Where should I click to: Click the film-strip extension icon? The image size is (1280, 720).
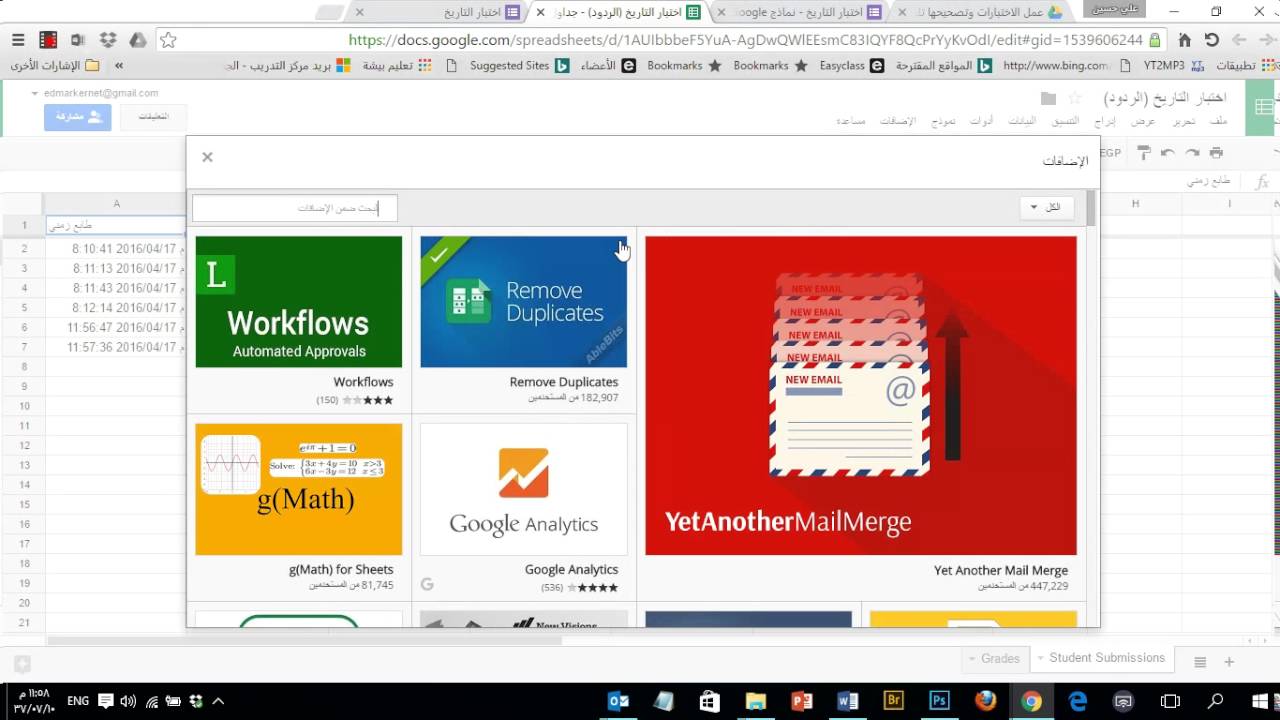pos(48,40)
